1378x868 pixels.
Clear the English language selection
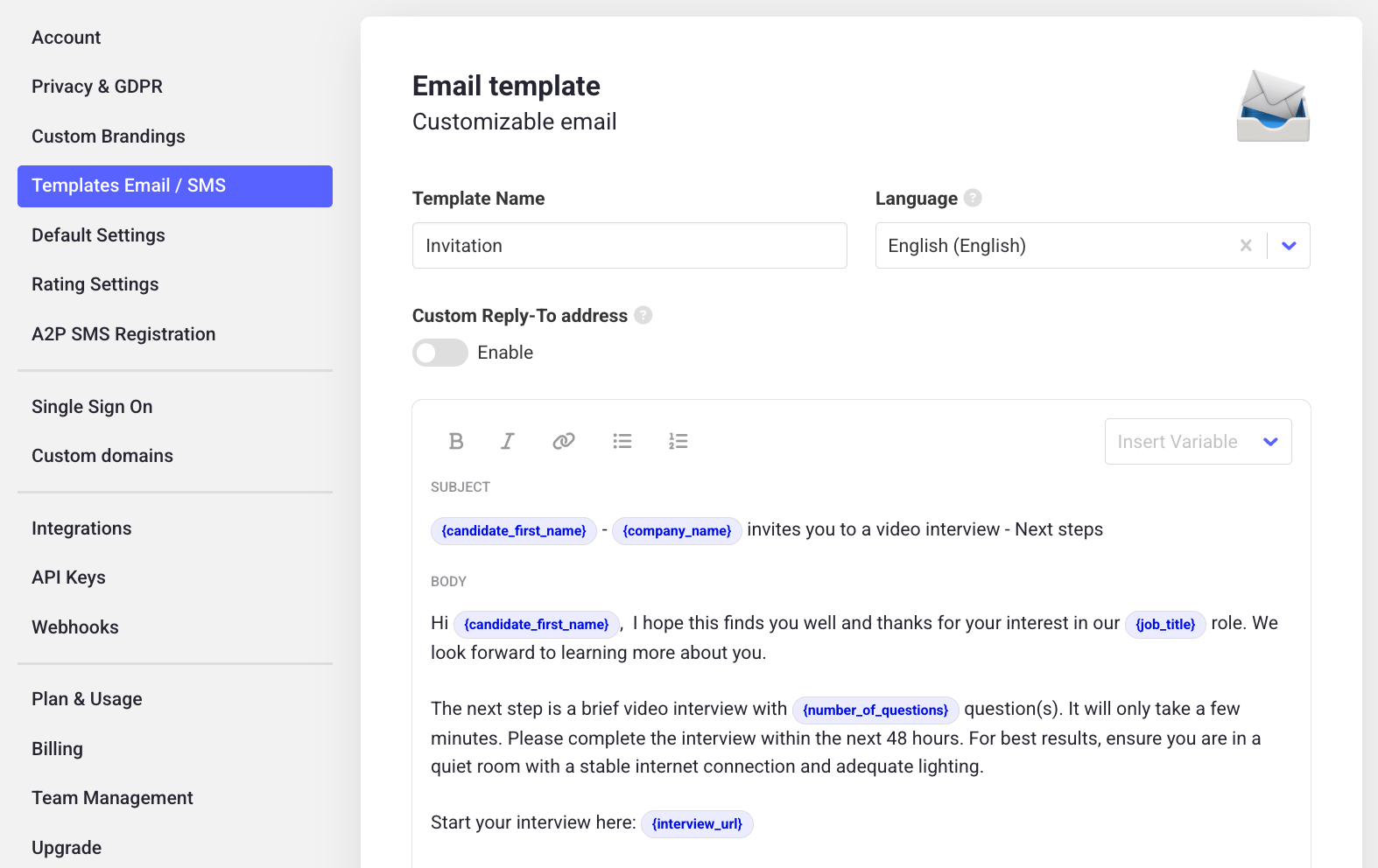(1246, 246)
